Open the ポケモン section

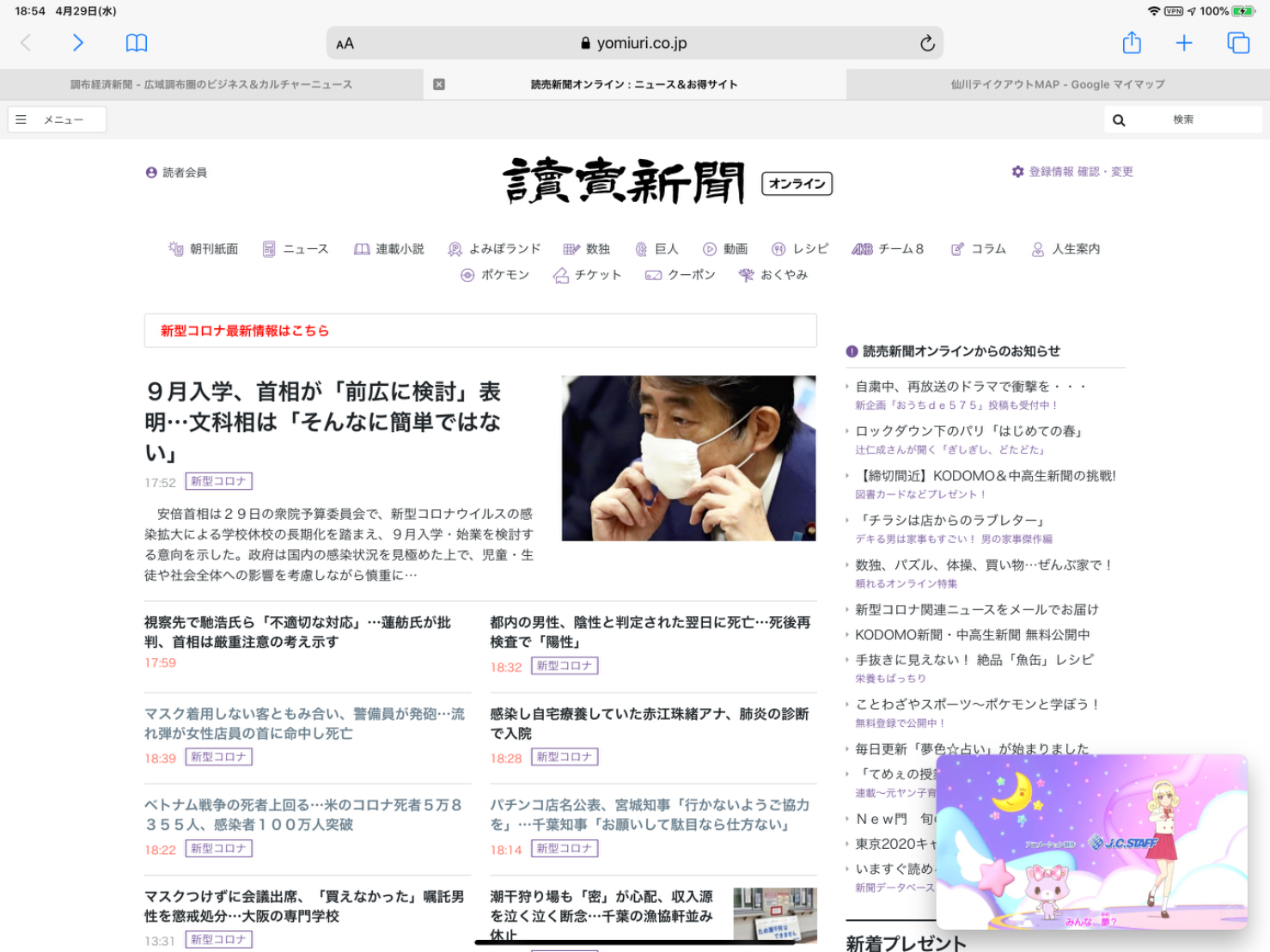[x=495, y=275]
